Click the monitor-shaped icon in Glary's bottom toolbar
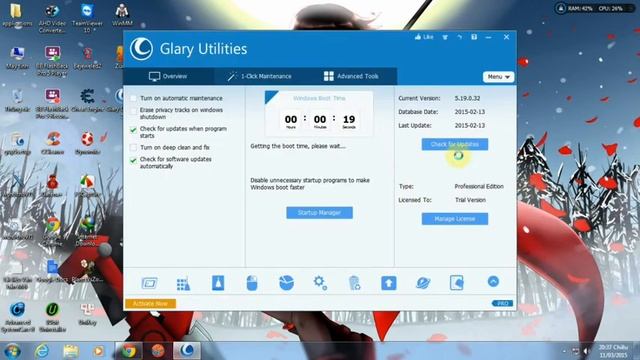 click(x=149, y=283)
